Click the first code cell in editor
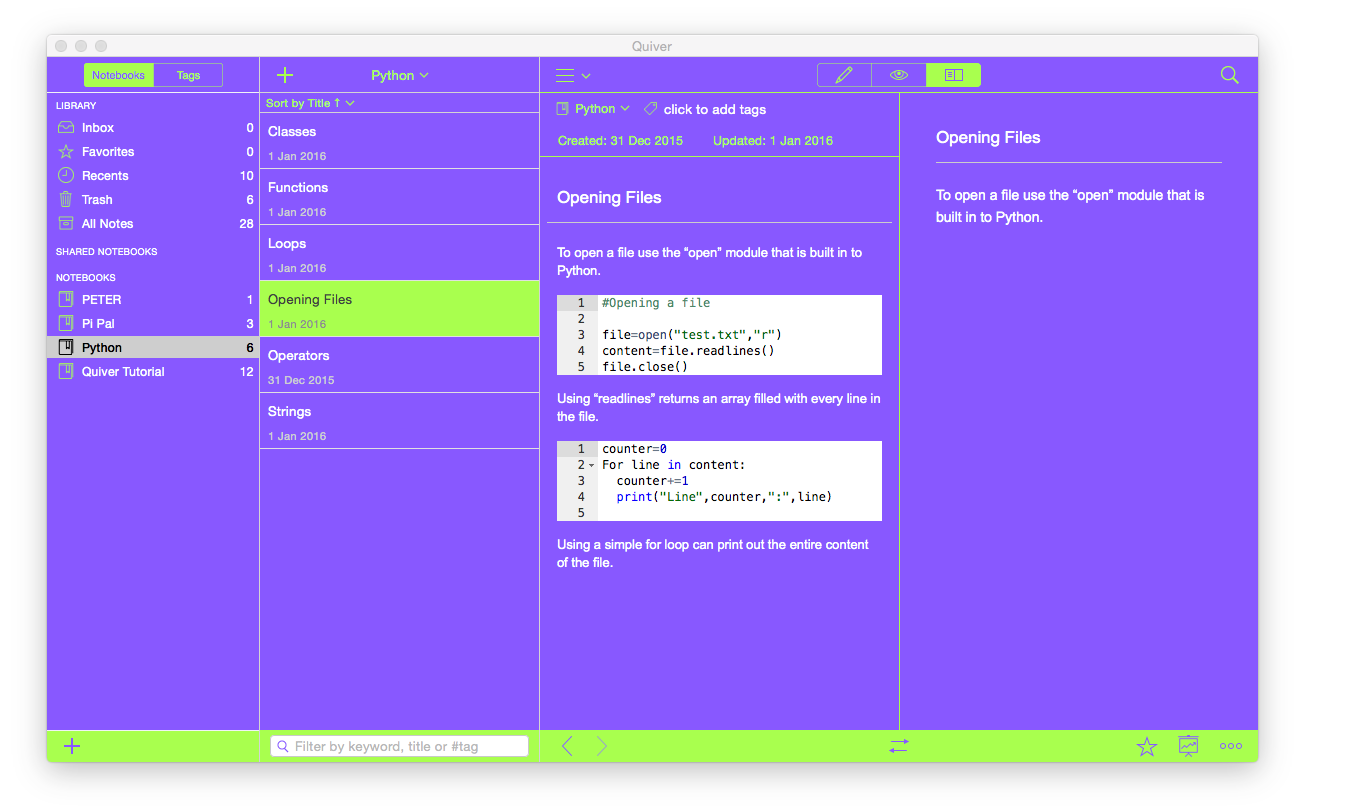1347x811 pixels. pyautogui.click(x=719, y=335)
